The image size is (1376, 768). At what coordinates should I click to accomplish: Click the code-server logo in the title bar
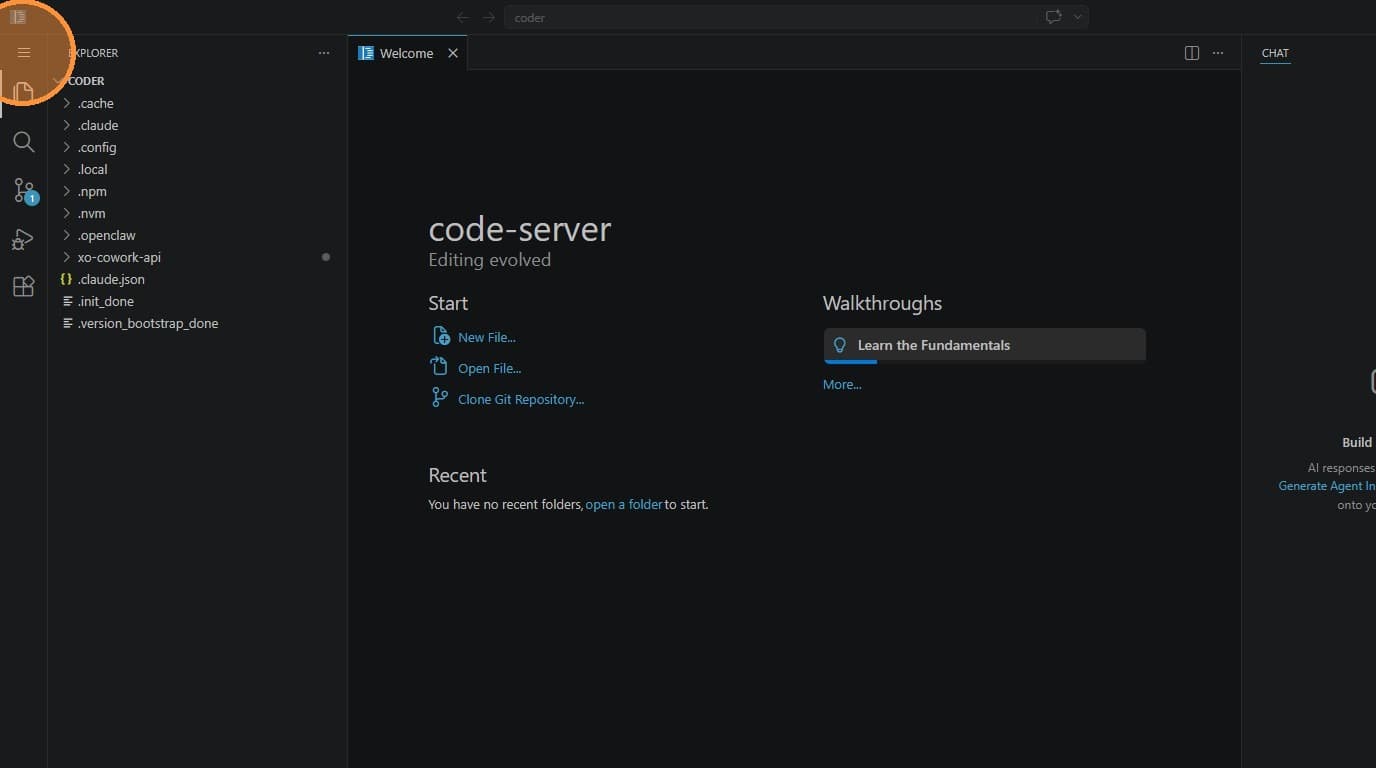pyautogui.click(x=18, y=17)
